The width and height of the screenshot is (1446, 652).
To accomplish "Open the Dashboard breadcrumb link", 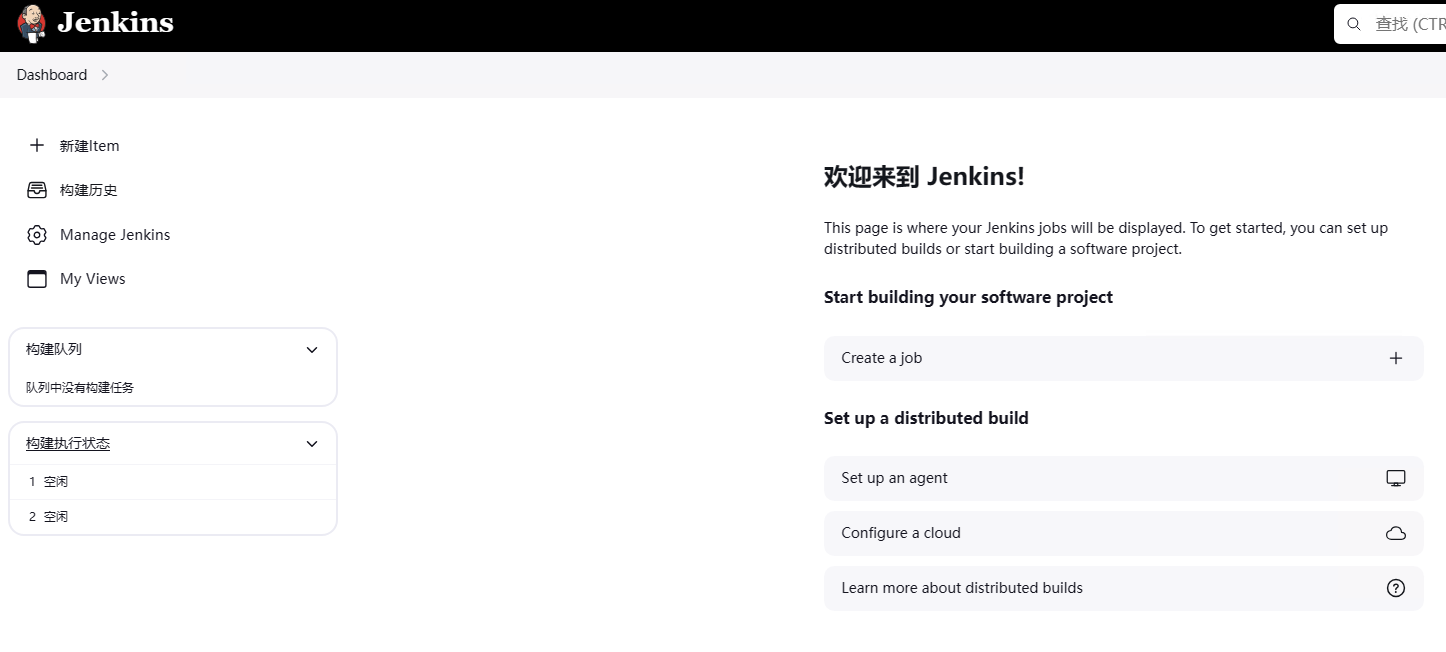I will pyautogui.click(x=52, y=75).
